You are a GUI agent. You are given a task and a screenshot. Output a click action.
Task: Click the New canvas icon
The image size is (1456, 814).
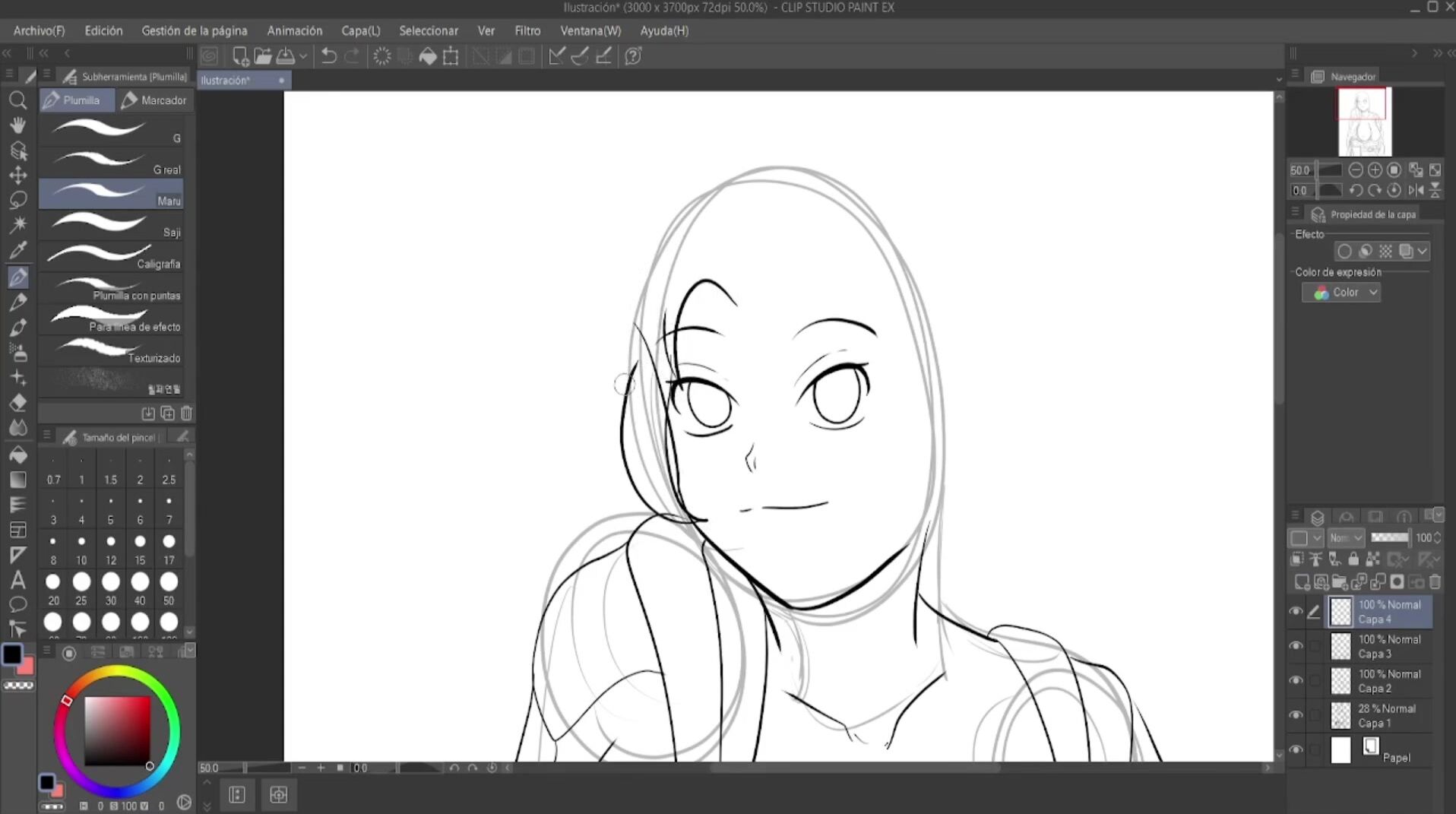pyautogui.click(x=240, y=56)
